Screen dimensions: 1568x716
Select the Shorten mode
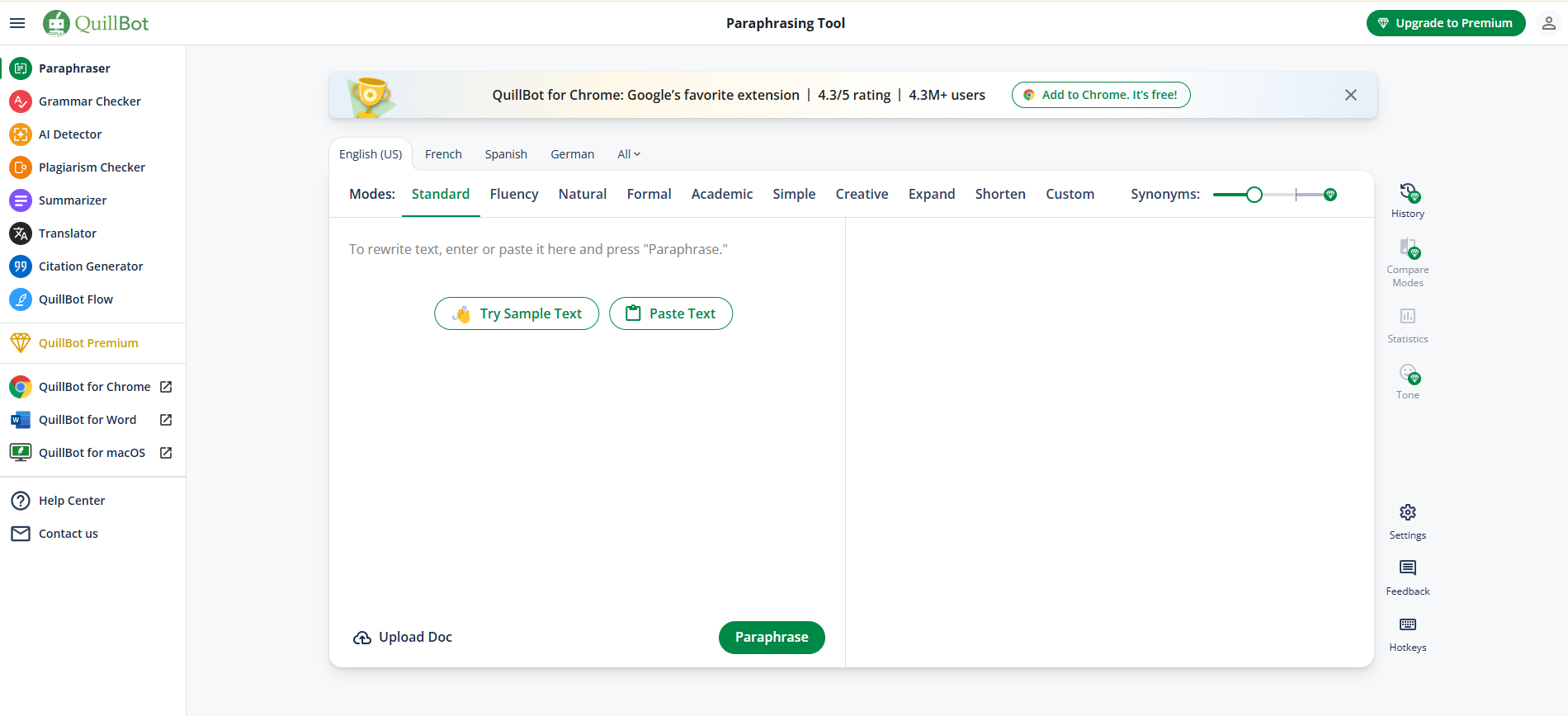pyautogui.click(x=1000, y=194)
